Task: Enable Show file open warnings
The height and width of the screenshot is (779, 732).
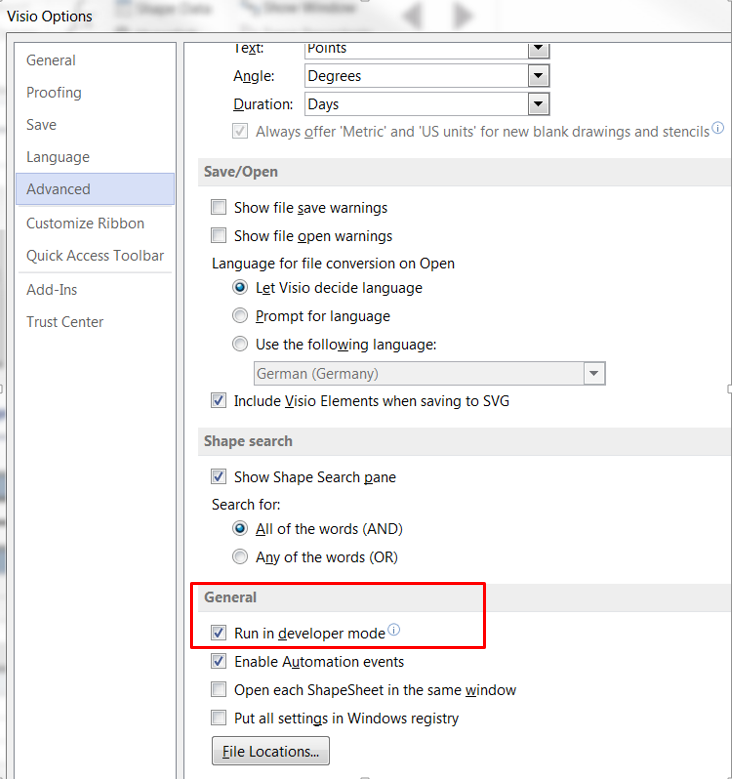Action: tap(219, 235)
